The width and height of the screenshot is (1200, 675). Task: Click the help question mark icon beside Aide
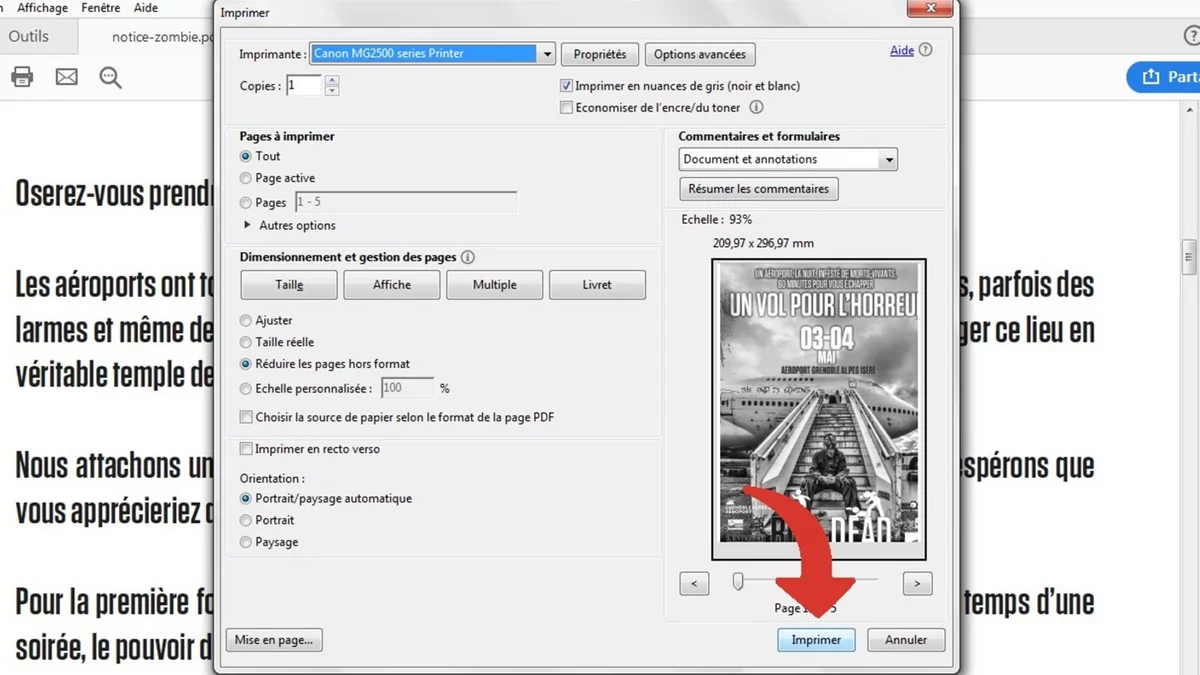click(x=926, y=50)
